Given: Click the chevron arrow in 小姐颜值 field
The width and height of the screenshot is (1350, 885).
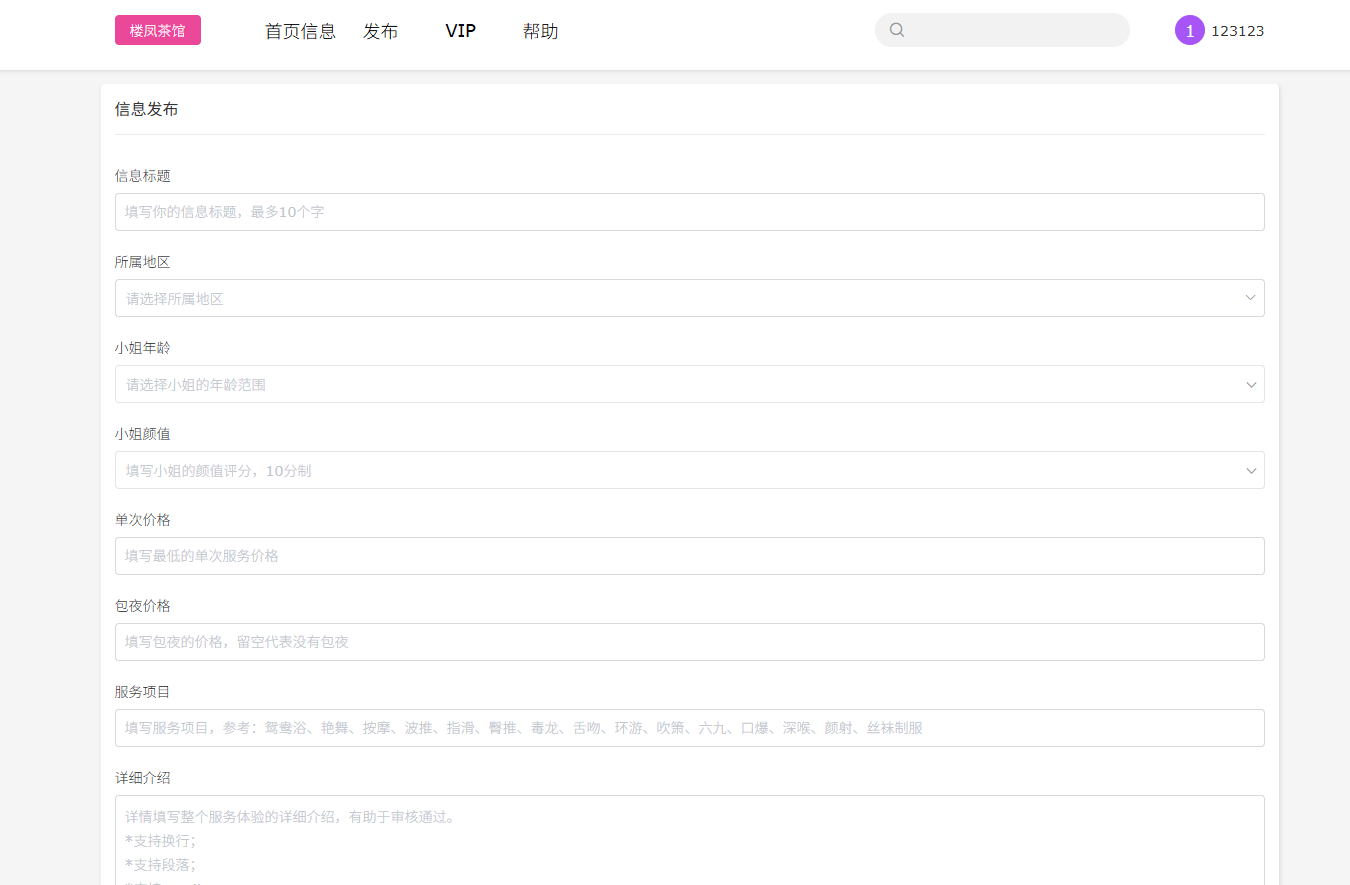Looking at the screenshot, I should pos(1250,470).
